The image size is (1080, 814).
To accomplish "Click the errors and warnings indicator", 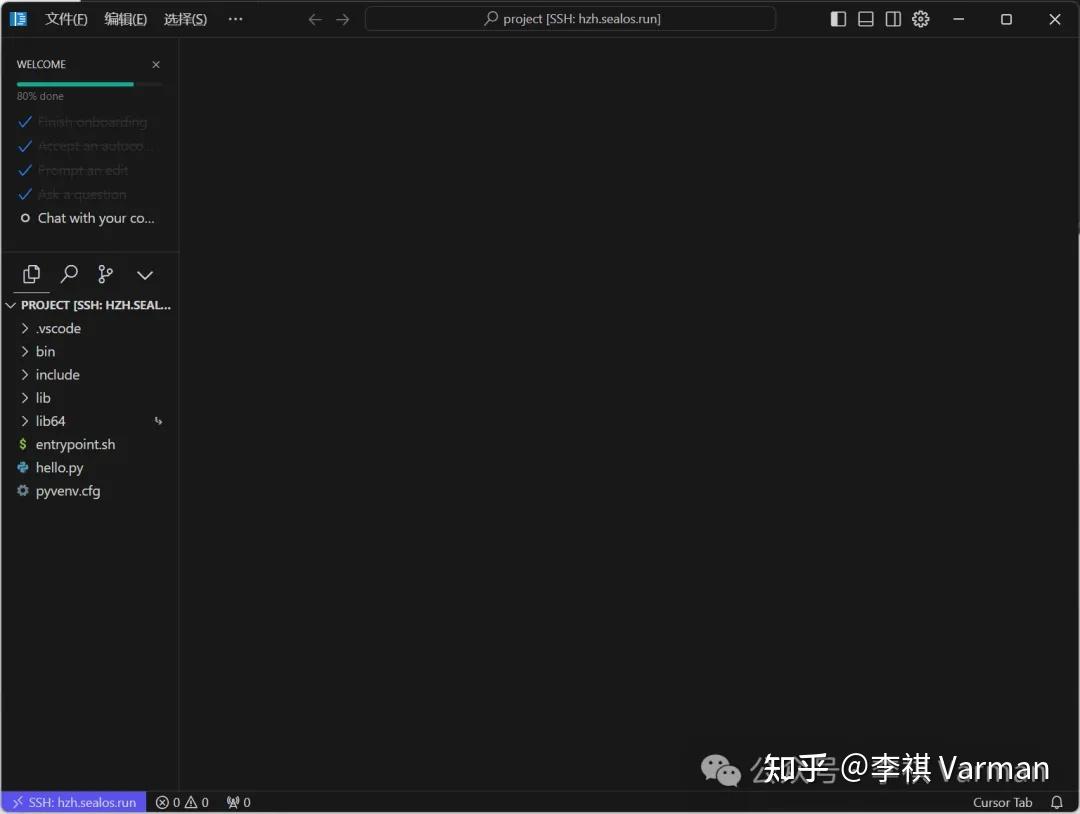I will (182, 802).
